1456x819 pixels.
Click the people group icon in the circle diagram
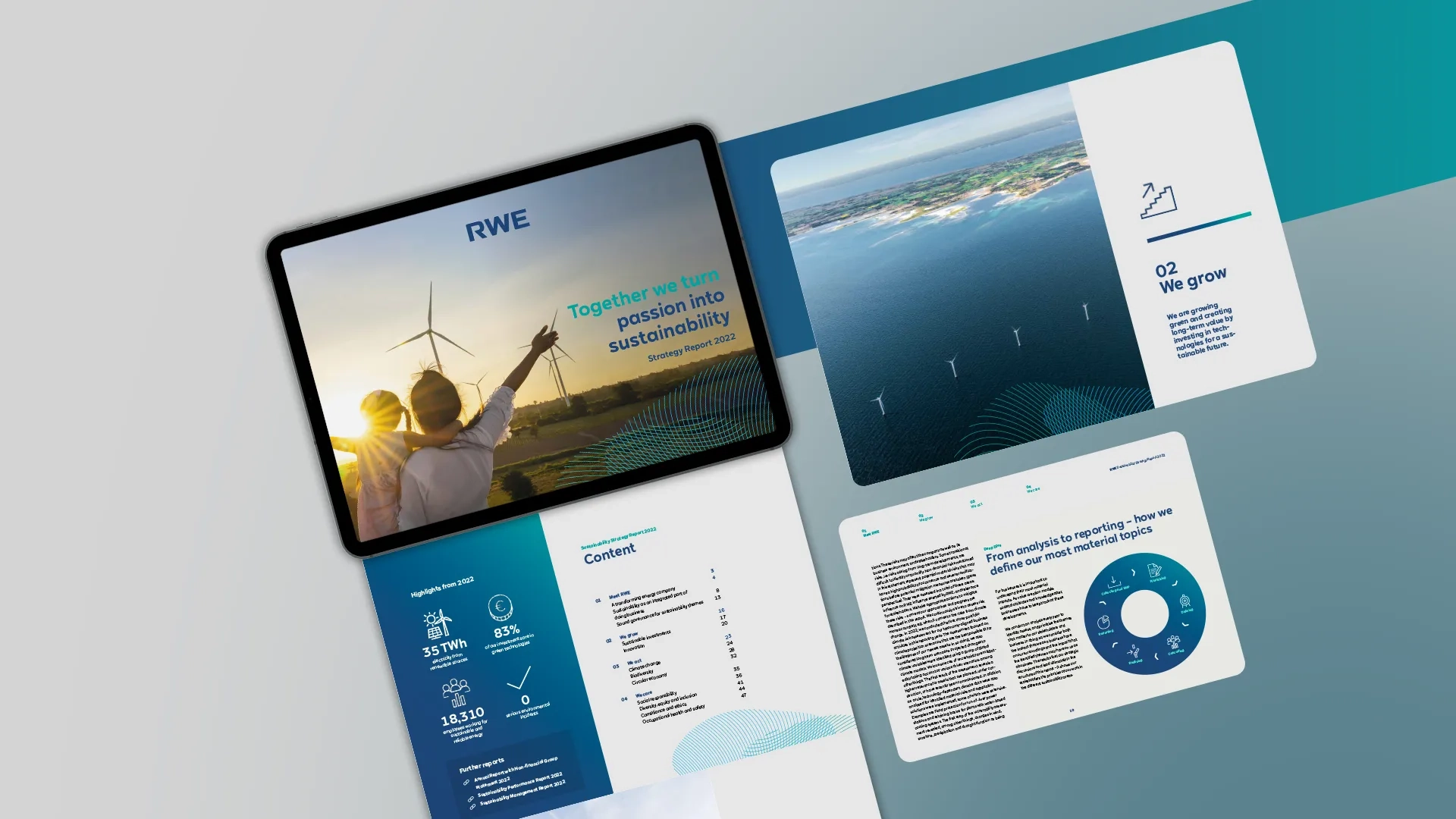[x=1173, y=642]
